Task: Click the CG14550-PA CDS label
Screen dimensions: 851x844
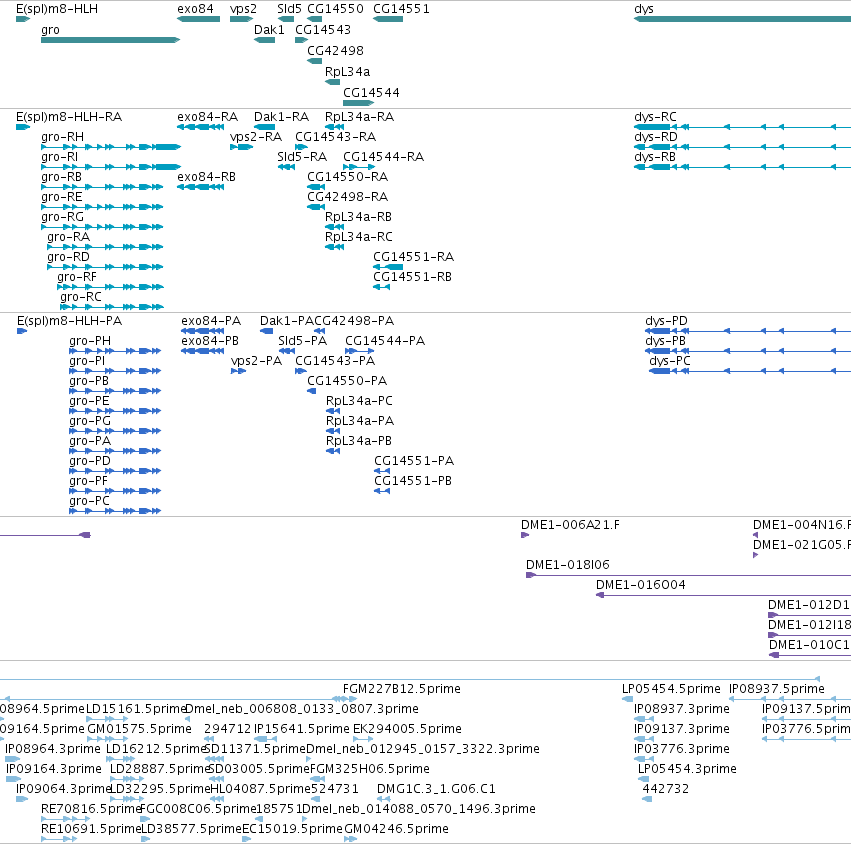Action: (x=347, y=381)
